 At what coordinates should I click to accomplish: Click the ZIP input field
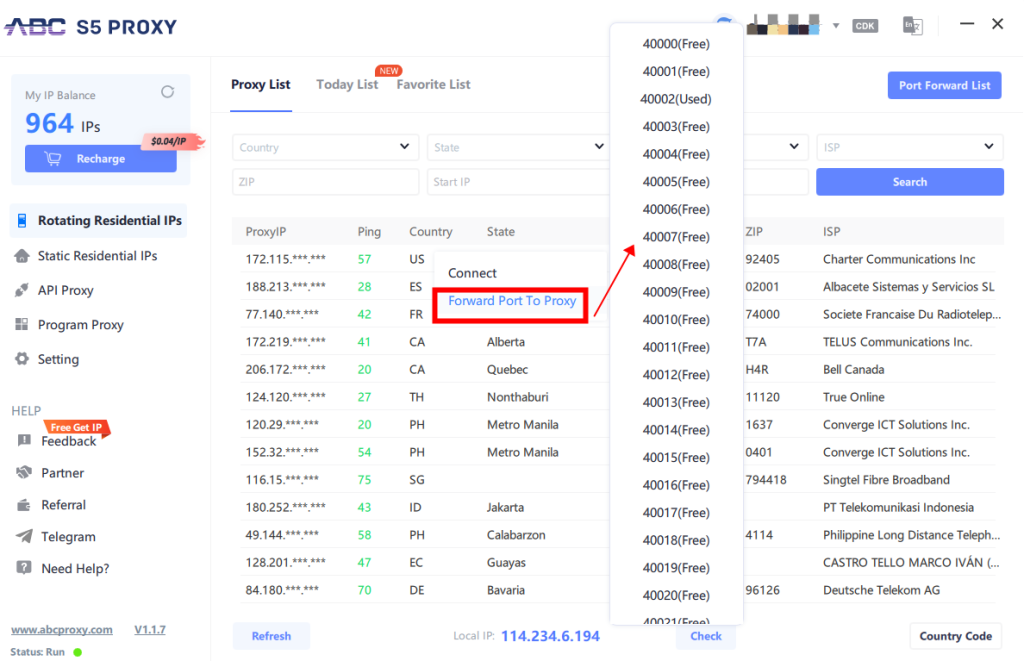coord(325,182)
